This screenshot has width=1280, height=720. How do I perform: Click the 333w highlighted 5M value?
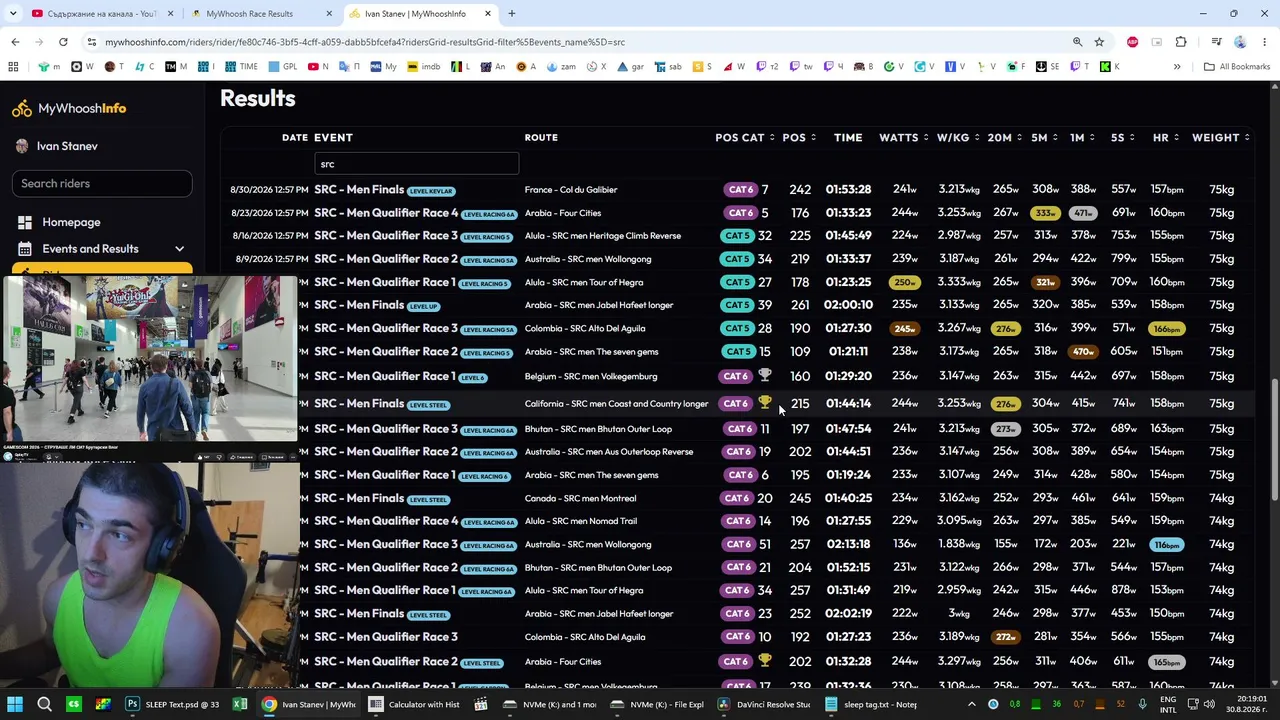[x=1045, y=213]
